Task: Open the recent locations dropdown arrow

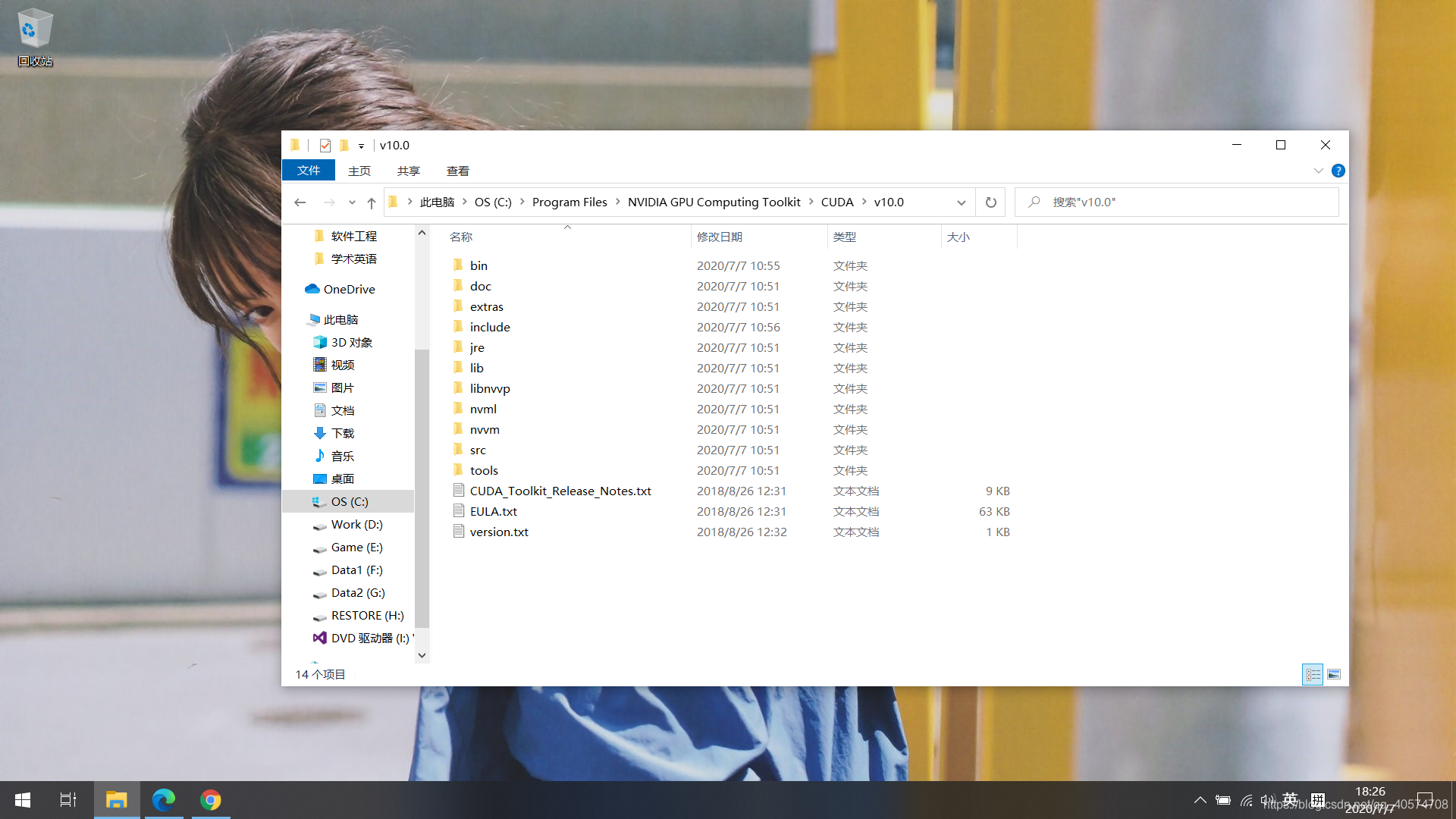Action: [x=352, y=202]
